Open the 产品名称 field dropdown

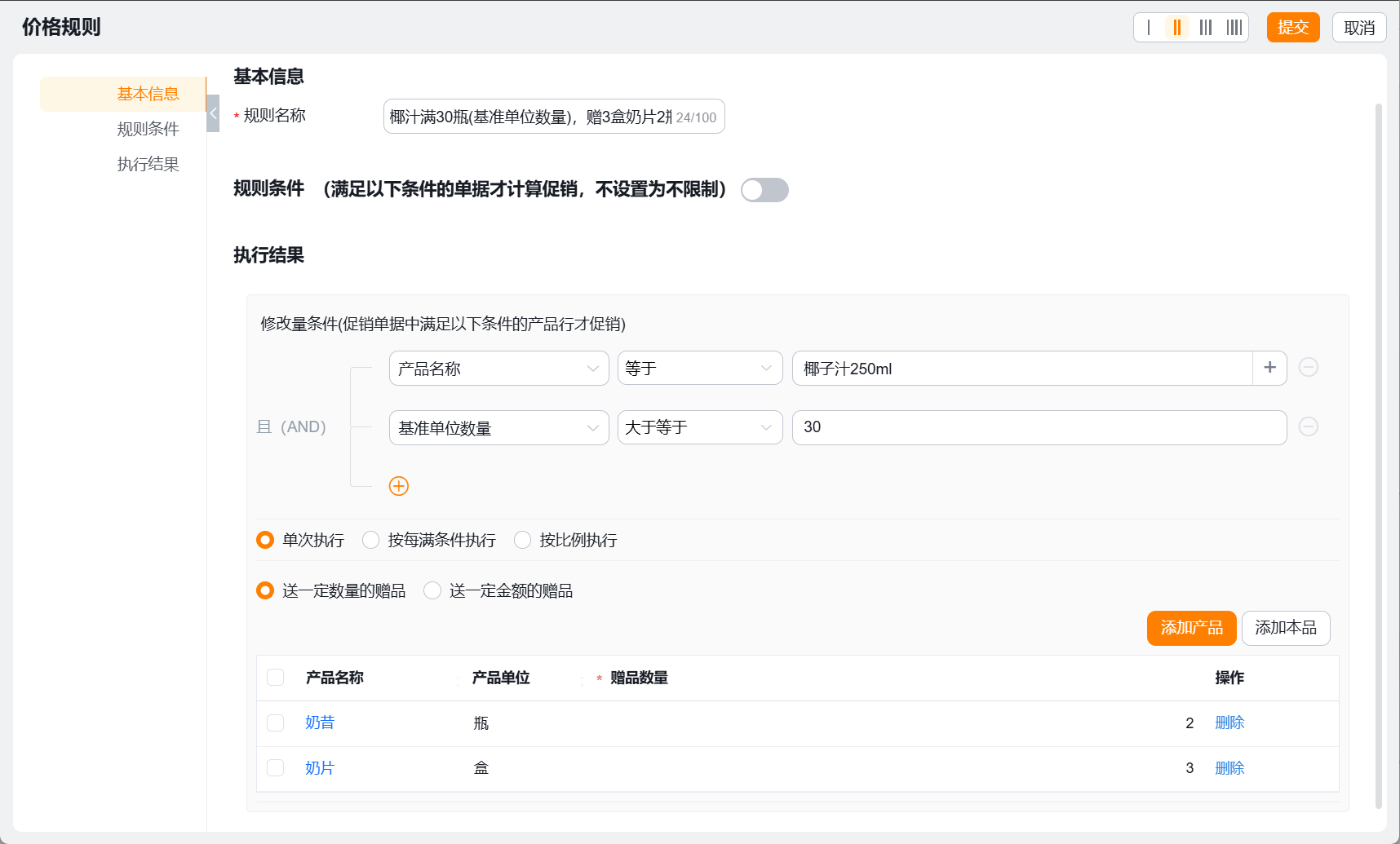click(x=499, y=369)
